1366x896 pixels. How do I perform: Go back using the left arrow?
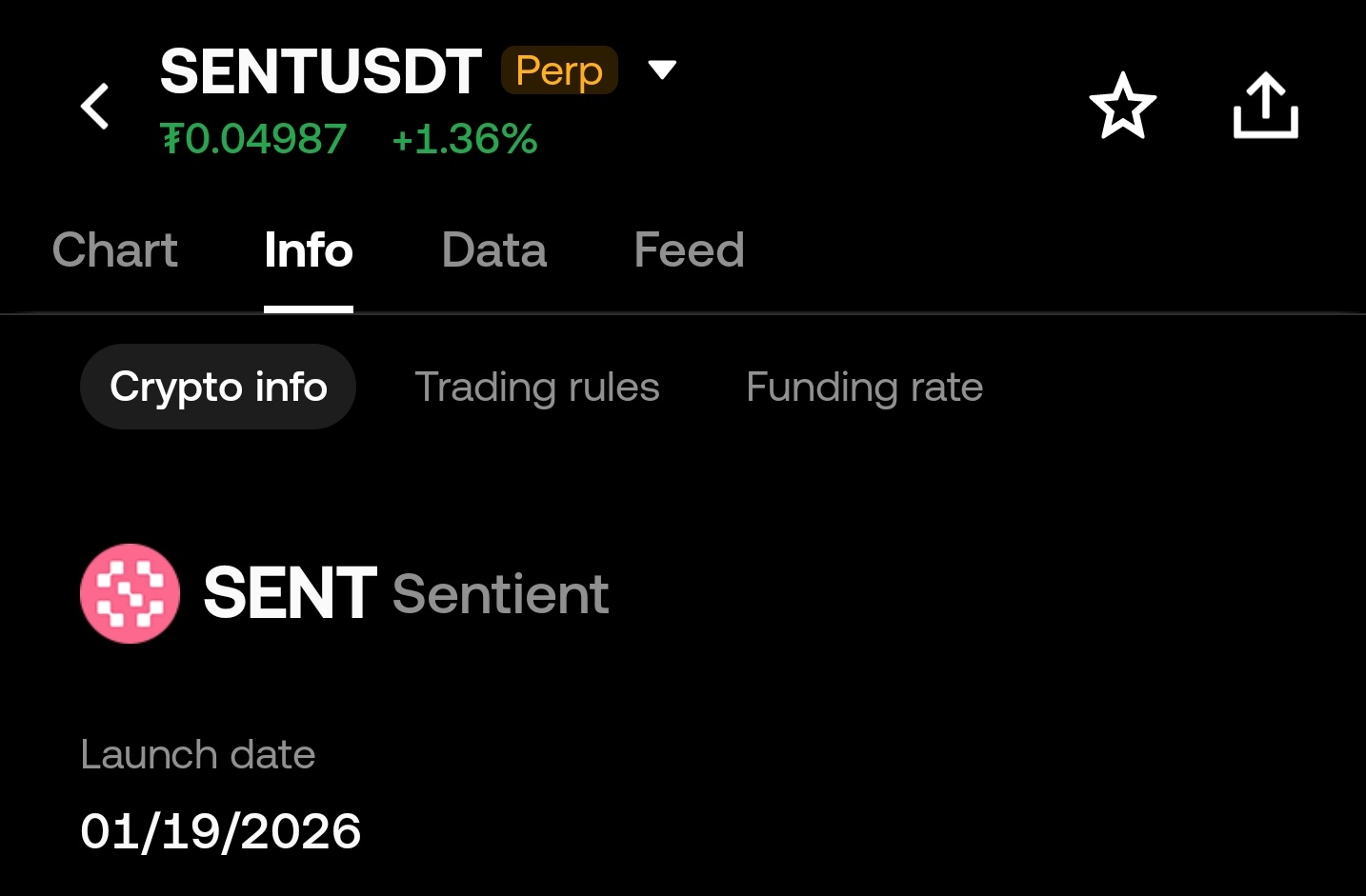tap(95, 106)
